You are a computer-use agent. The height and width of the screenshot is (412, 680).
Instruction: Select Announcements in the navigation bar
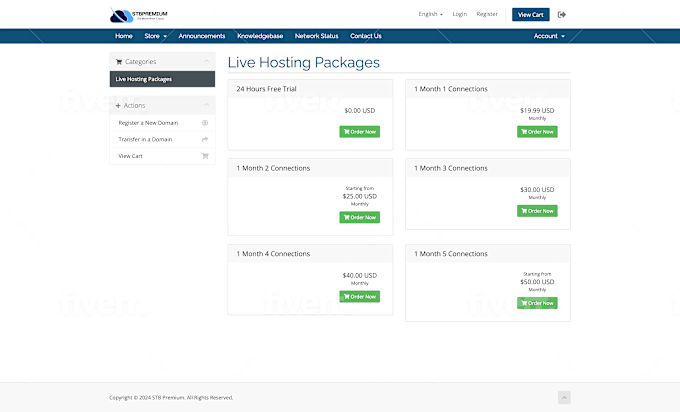pos(201,36)
